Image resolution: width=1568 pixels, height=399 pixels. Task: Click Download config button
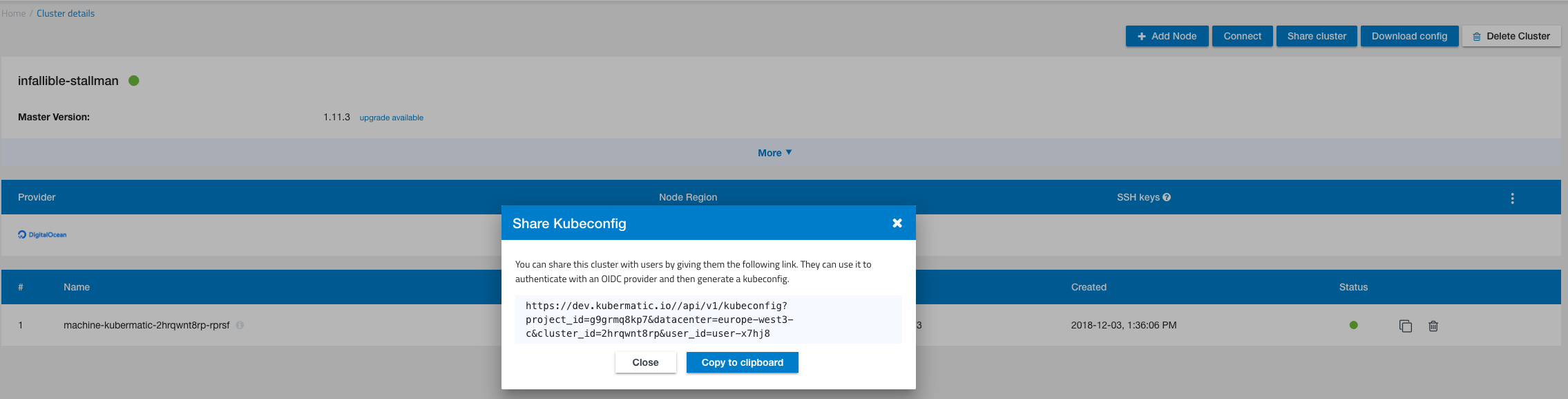pos(1409,36)
